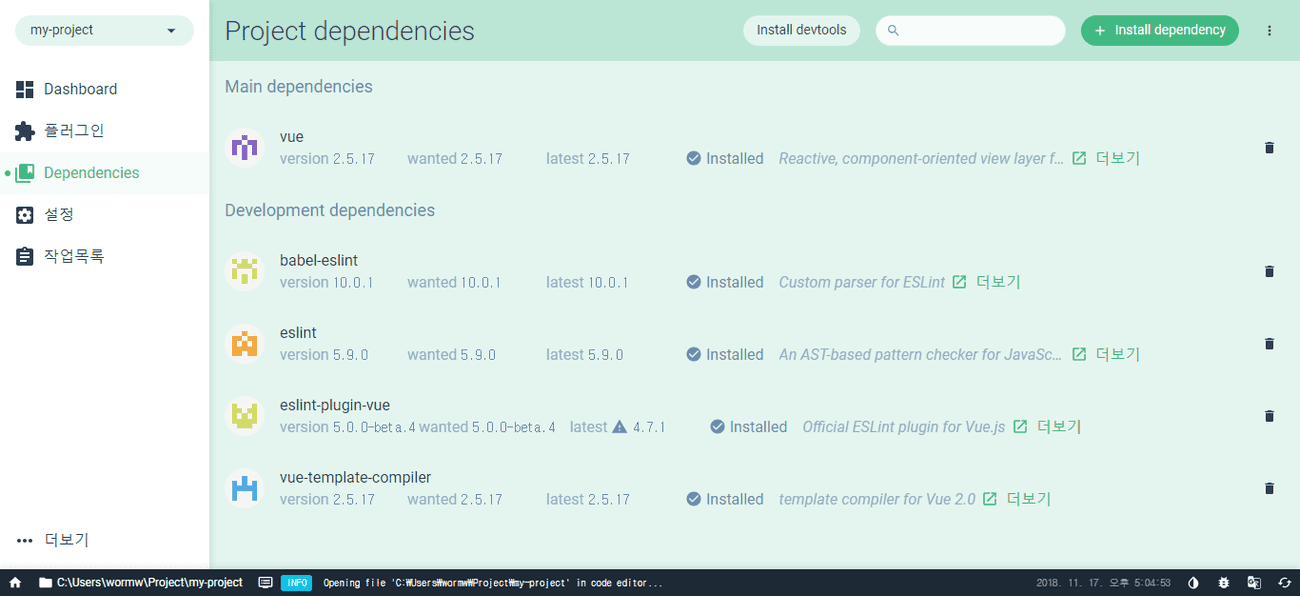Switch to the 플러그인 sidebar section
This screenshot has width=1300, height=596.
click(x=73, y=131)
